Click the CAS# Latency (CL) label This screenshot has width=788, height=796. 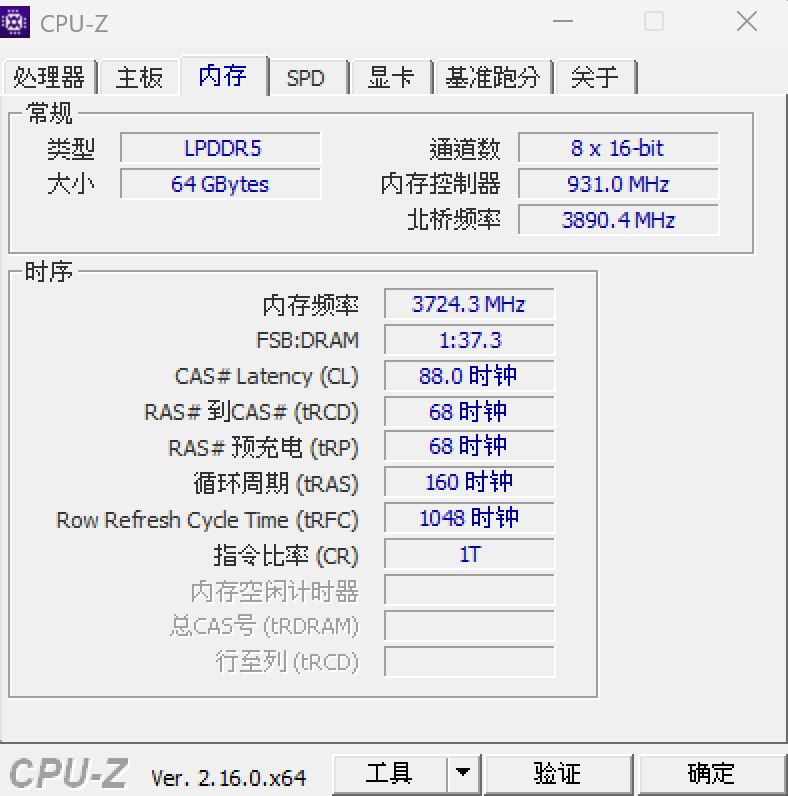[267, 377]
